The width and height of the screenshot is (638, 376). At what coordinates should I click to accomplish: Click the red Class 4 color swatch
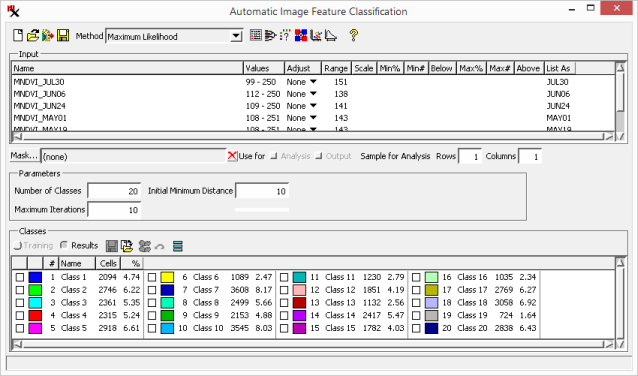(35, 315)
